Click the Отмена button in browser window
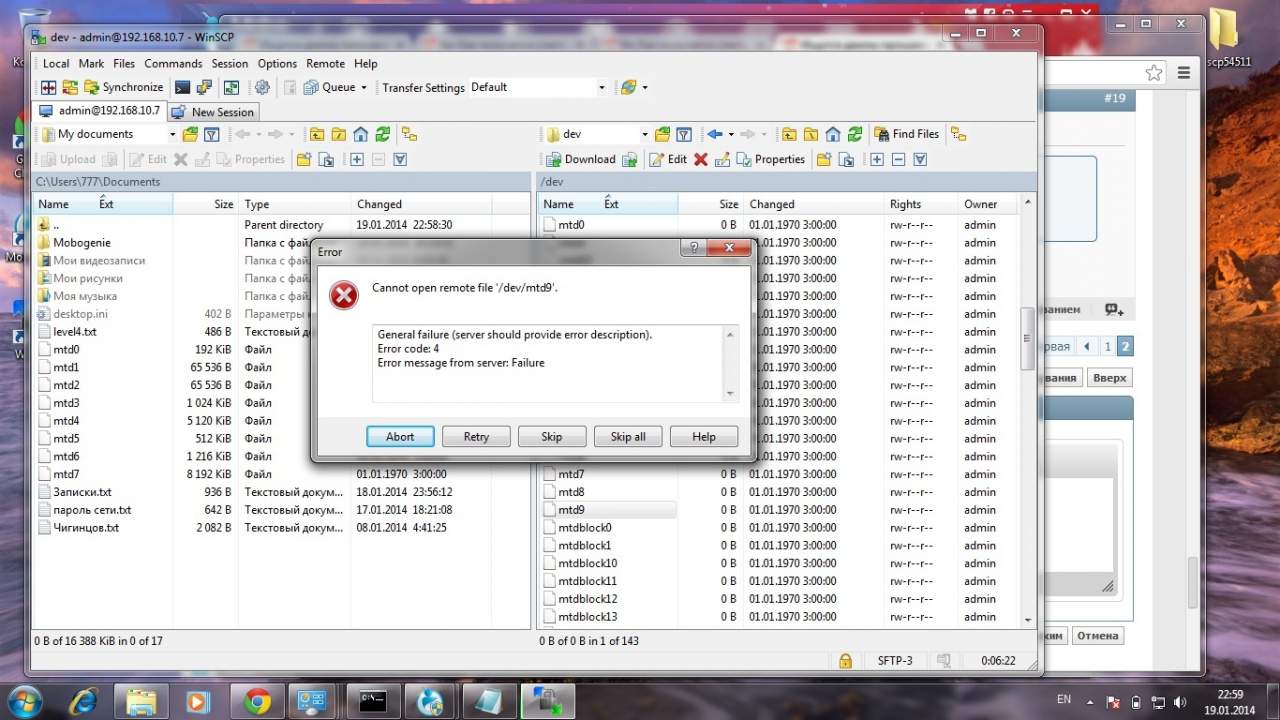Viewport: 1280px width, 720px height. point(1097,635)
